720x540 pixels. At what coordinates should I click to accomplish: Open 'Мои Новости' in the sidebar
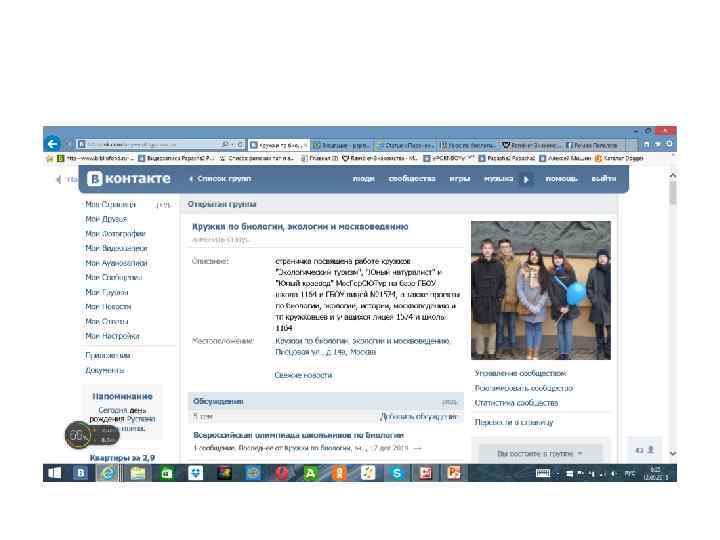pyautogui.click(x=108, y=307)
